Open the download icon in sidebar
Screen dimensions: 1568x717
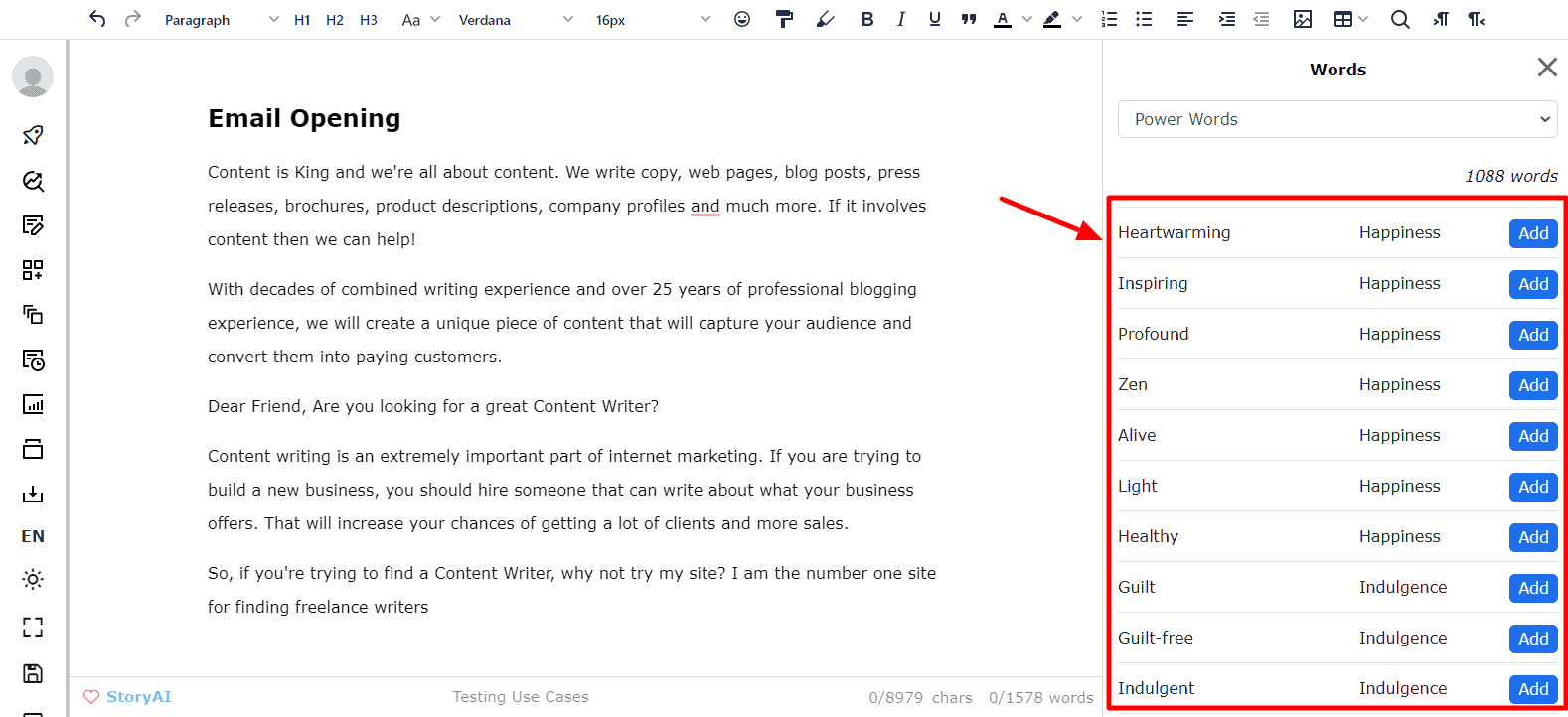click(x=33, y=494)
